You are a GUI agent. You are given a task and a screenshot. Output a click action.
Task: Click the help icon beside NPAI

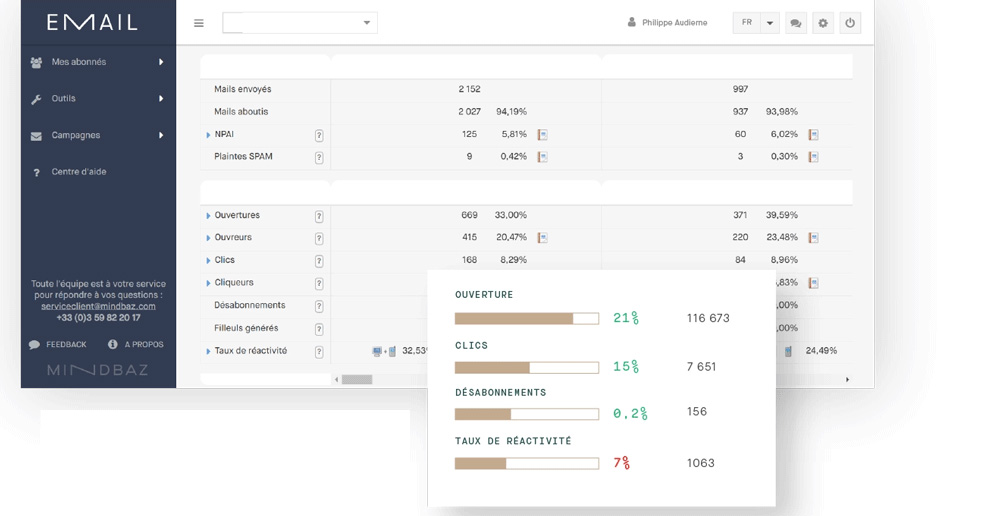point(319,135)
